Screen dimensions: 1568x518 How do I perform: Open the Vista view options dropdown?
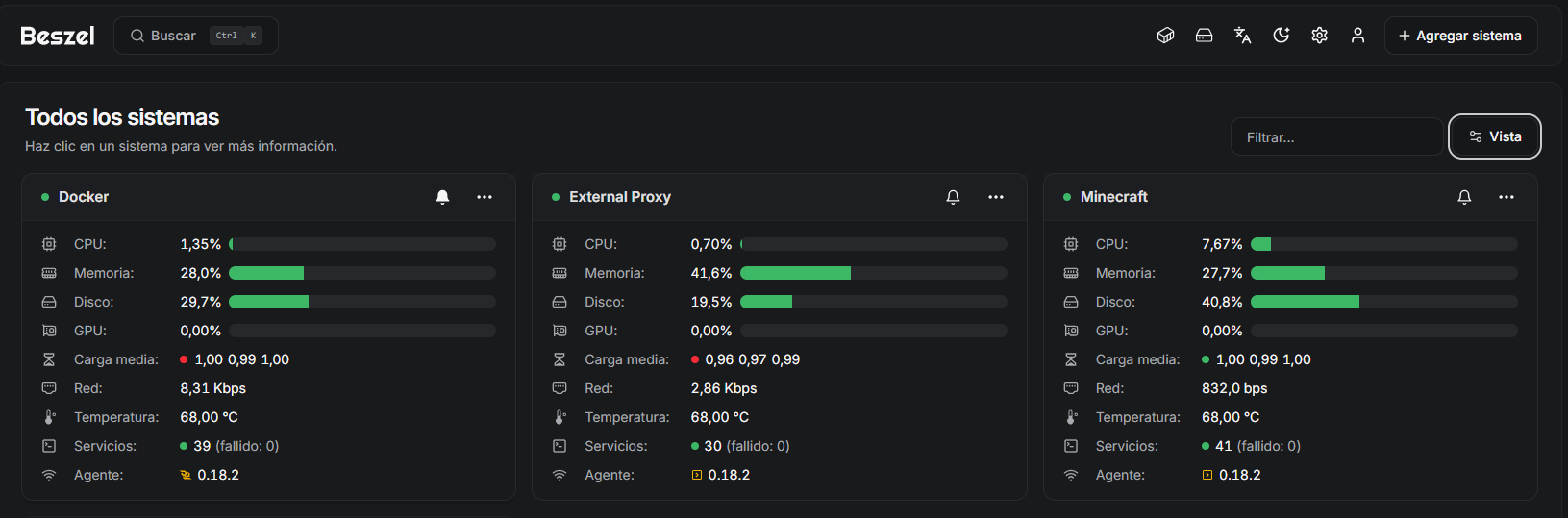point(1494,136)
